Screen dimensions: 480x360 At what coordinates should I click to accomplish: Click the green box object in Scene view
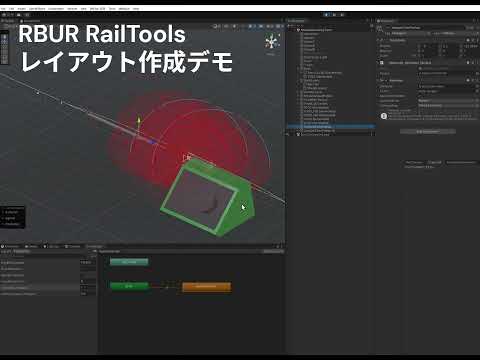pyautogui.click(x=209, y=198)
